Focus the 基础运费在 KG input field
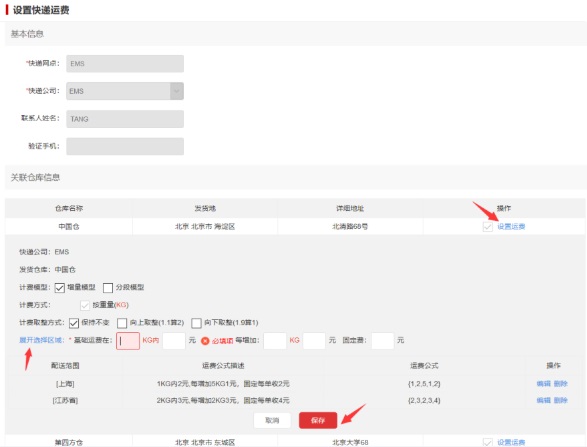 click(128, 341)
